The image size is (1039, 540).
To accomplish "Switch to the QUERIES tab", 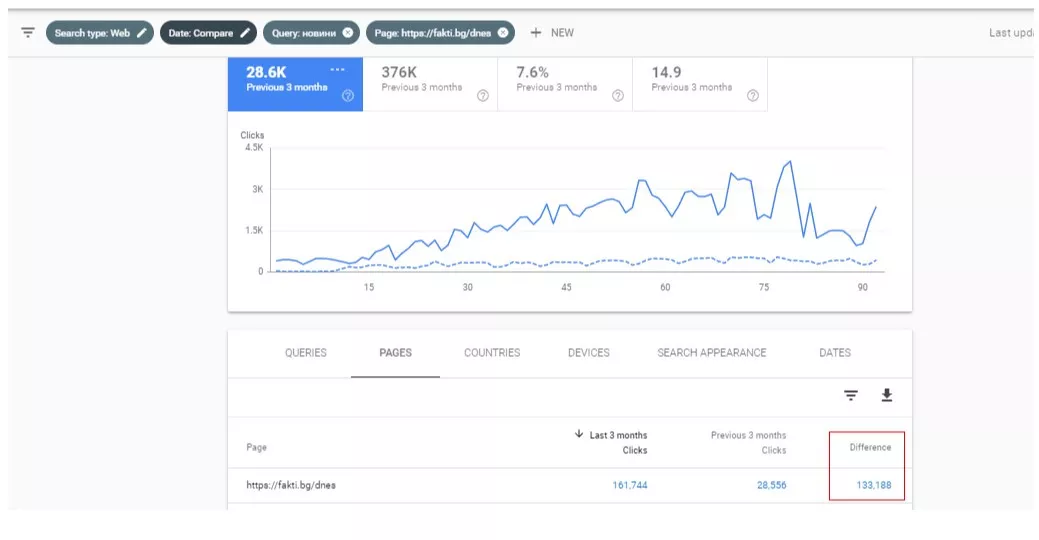I will [305, 353].
